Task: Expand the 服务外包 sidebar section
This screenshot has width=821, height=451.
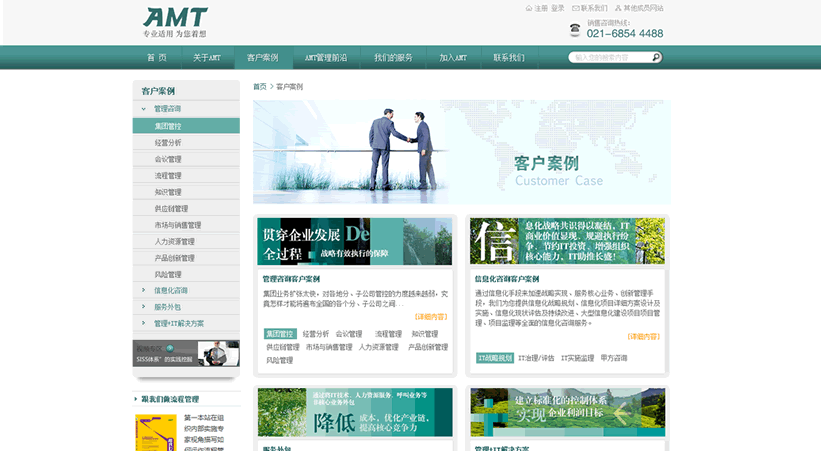Action: (167, 307)
